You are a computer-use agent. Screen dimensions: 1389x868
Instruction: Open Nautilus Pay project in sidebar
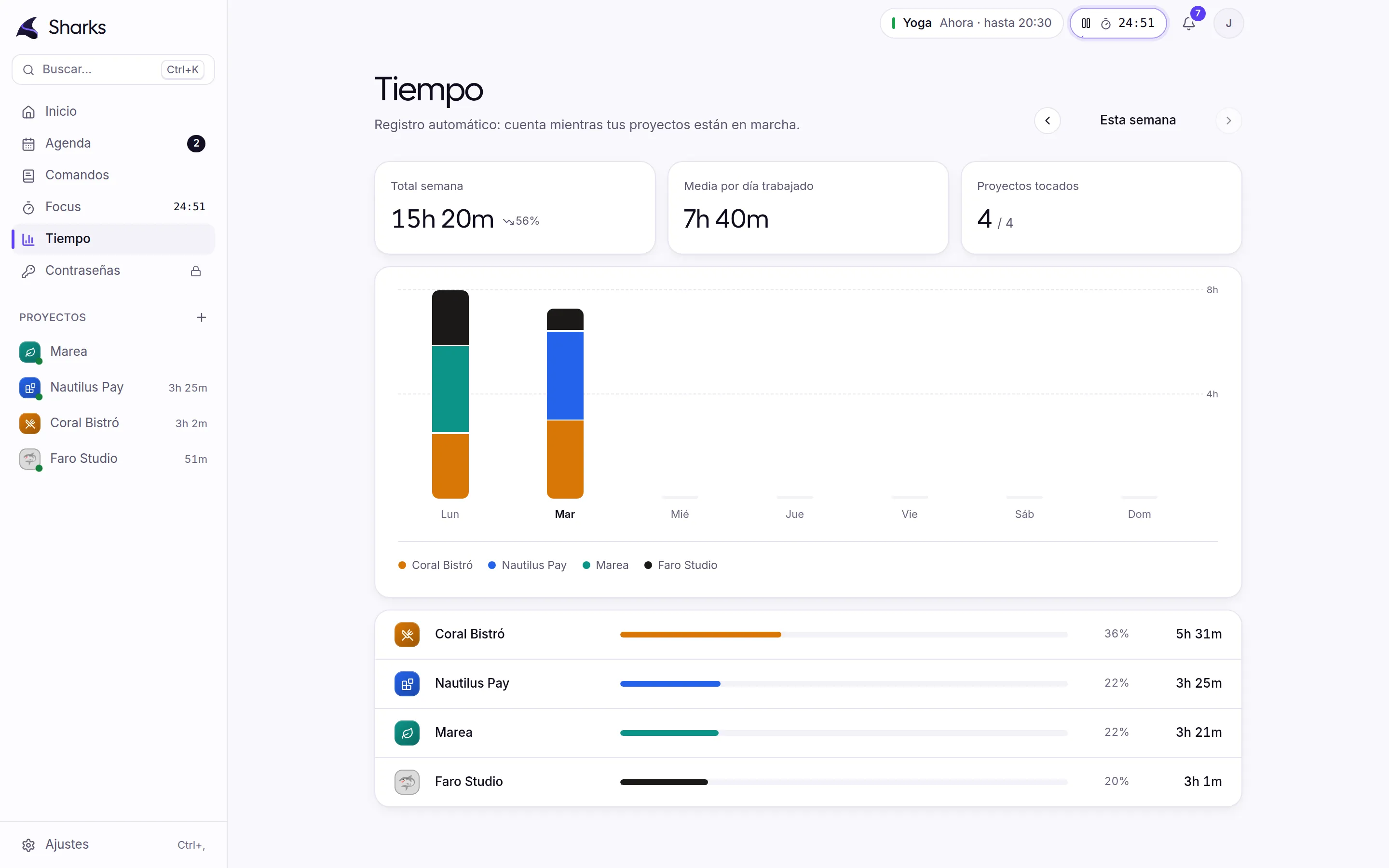pyautogui.click(x=113, y=388)
